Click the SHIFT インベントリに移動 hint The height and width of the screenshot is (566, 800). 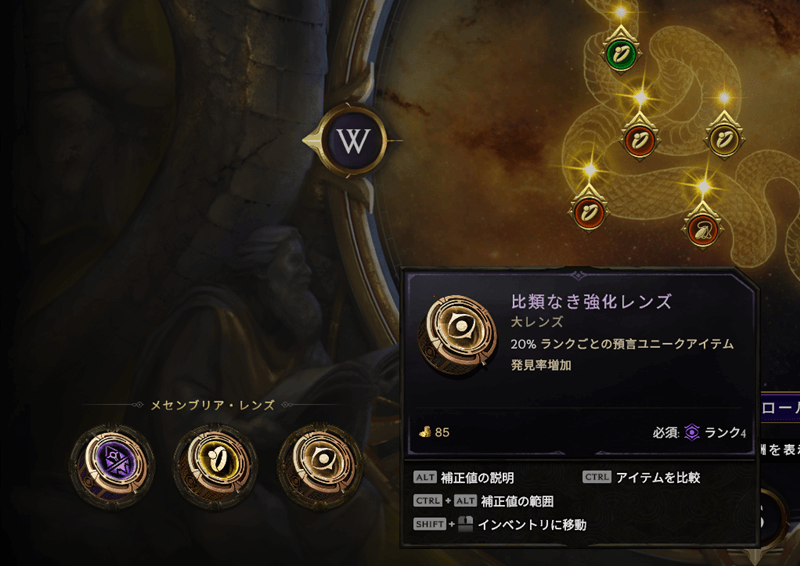pyautogui.click(x=499, y=524)
